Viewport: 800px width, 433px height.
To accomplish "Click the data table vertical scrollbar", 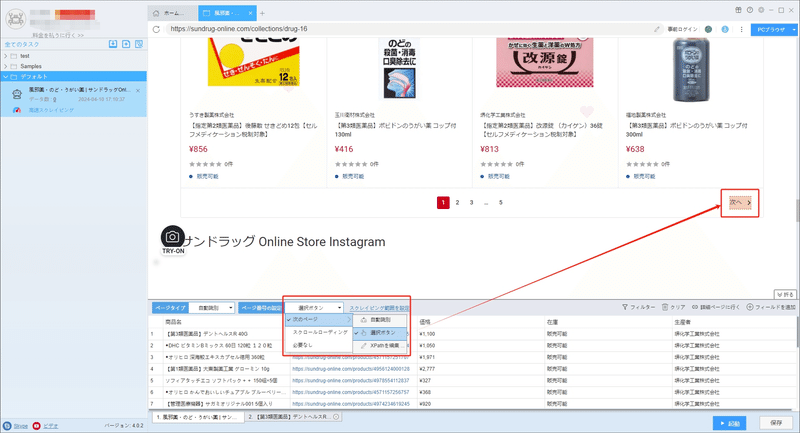I will pos(797,334).
